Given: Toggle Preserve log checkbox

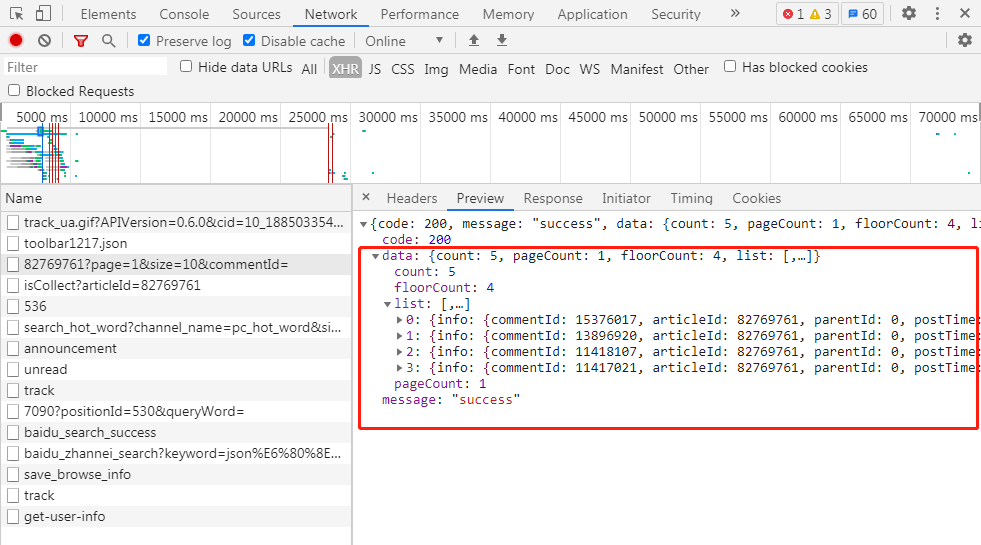Looking at the screenshot, I should click(144, 40).
